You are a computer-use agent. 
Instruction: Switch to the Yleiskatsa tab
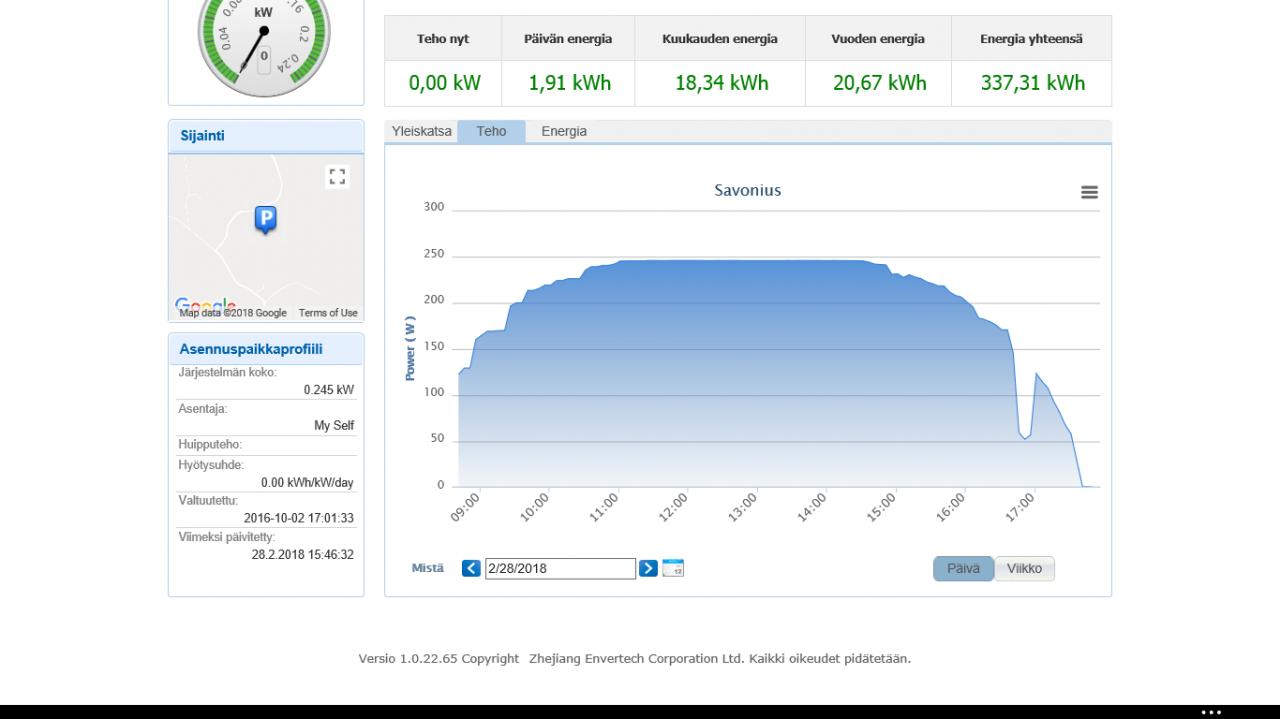pos(421,131)
